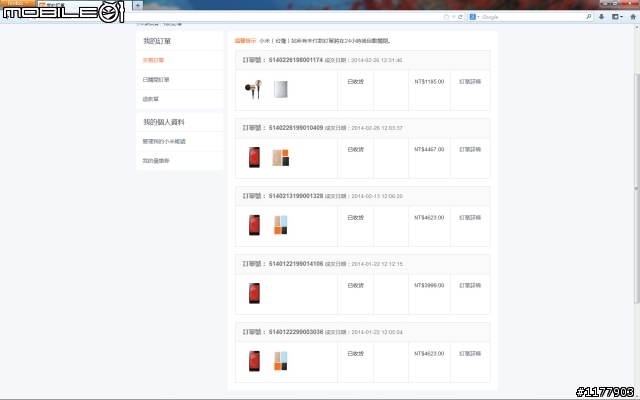Click the NT$4623.00 price of order 5140122299003036
The image size is (640, 400).
pos(429,353)
